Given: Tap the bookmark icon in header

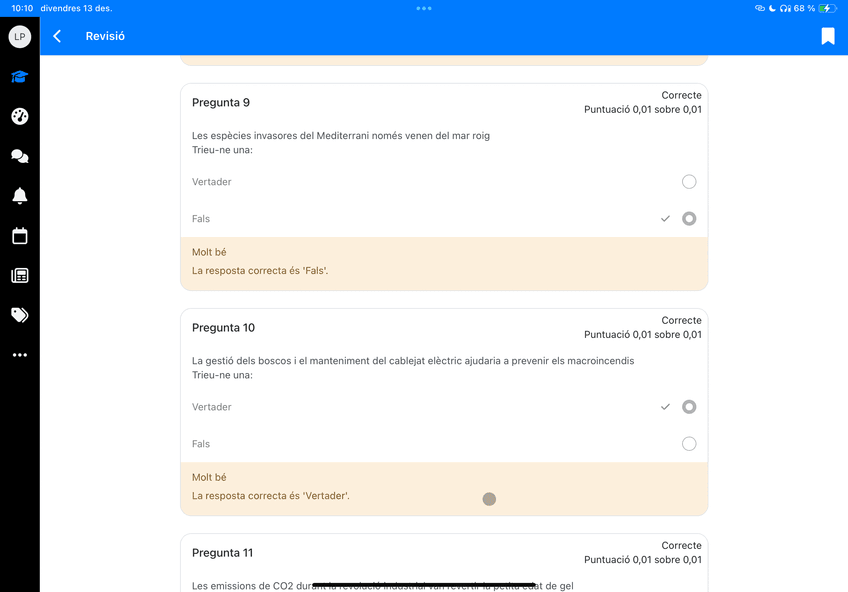Looking at the screenshot, I should click(x=828, y=36).
